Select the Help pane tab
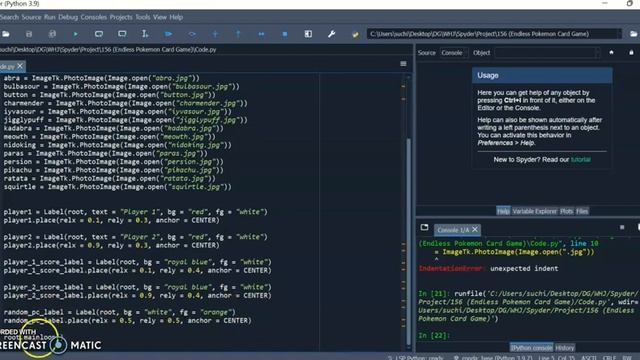Viewport: 640px width, 360px height. tap(503, 211)
